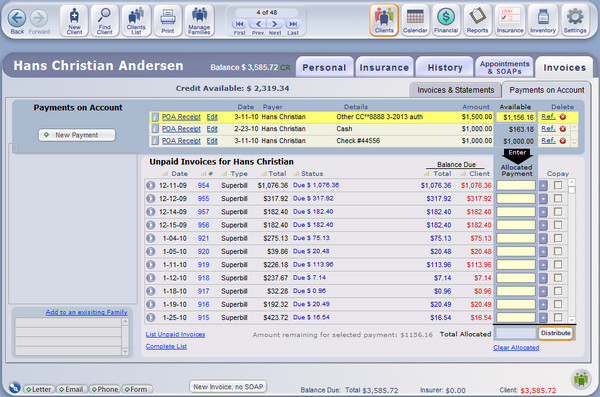
Task: Switch to the client Insurance tab
Action: (384, 67)
